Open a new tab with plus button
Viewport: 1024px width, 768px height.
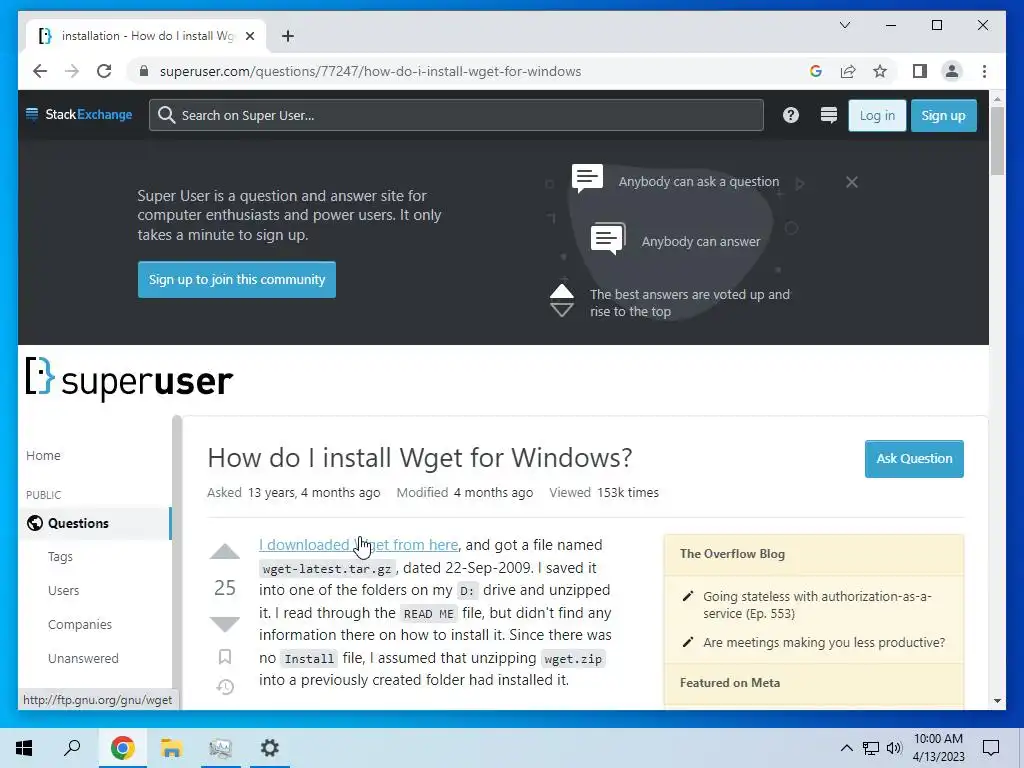288,36
